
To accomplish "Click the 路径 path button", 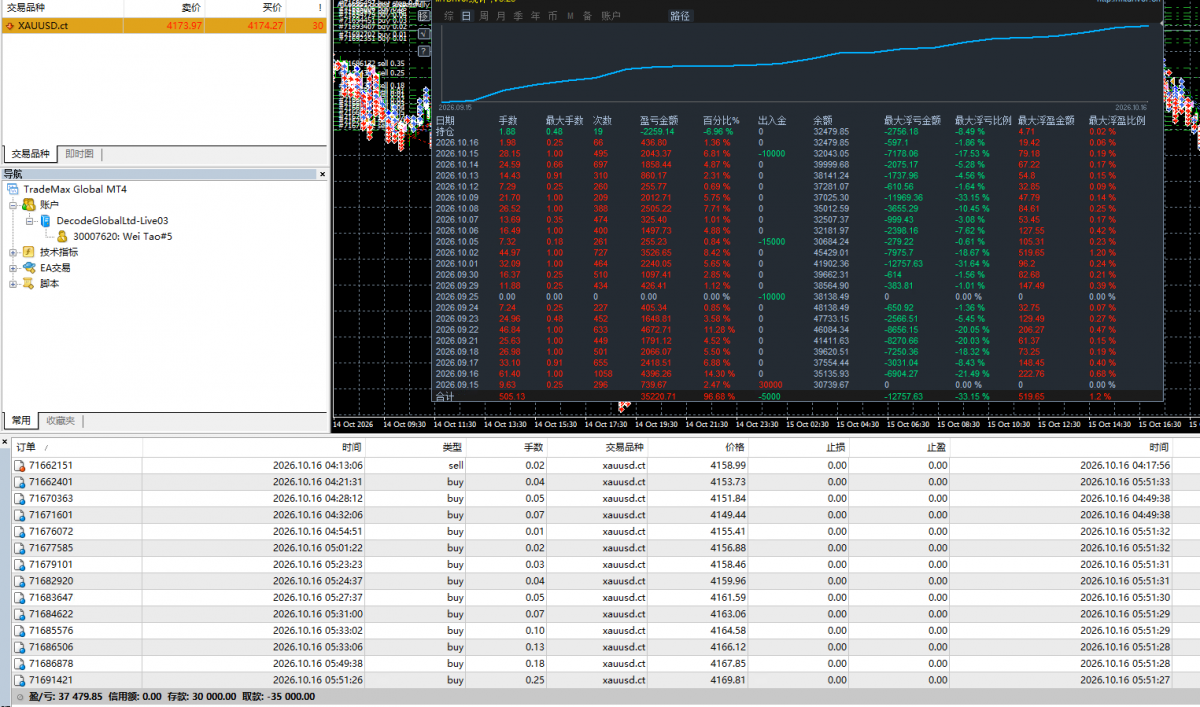I will [680, 16].
